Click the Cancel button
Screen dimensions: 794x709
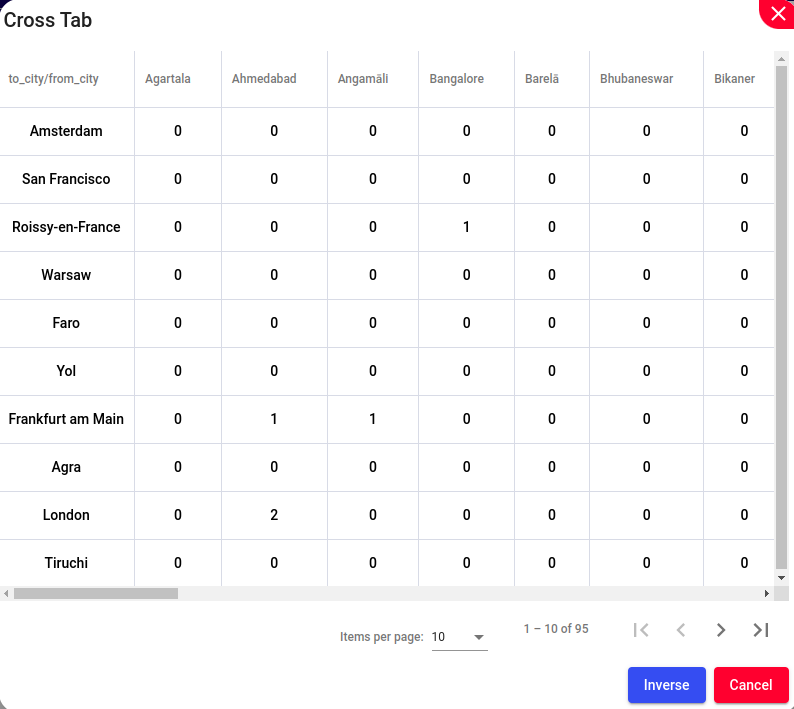coord(751,685)
